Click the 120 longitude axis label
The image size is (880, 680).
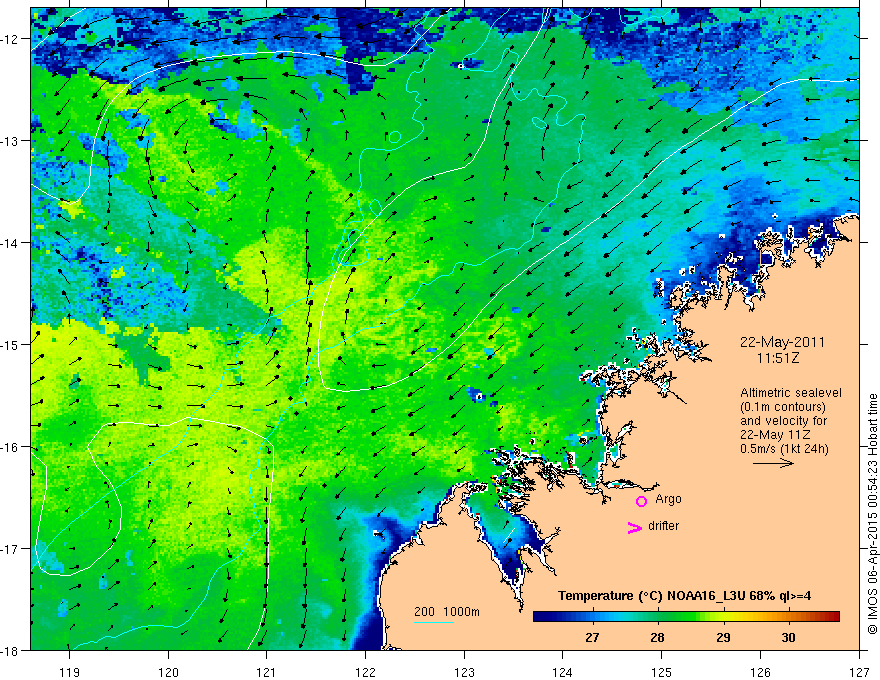click(x=168, y=672)
